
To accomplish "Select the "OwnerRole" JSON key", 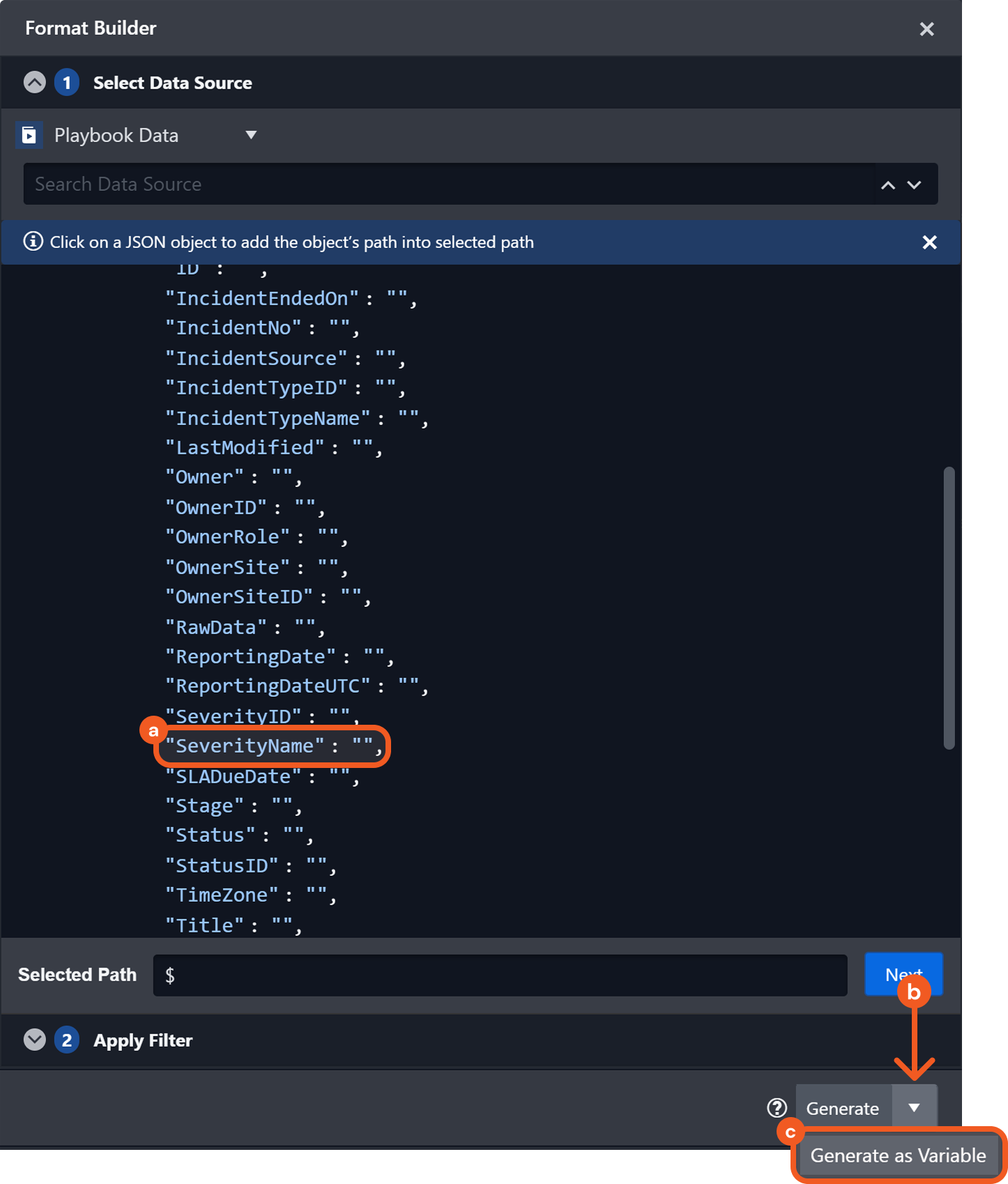I will [227, 537].
